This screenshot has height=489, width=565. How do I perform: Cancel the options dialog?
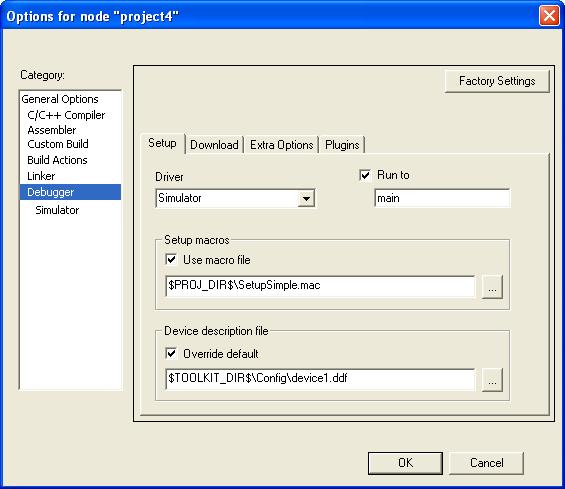[486, 463]
